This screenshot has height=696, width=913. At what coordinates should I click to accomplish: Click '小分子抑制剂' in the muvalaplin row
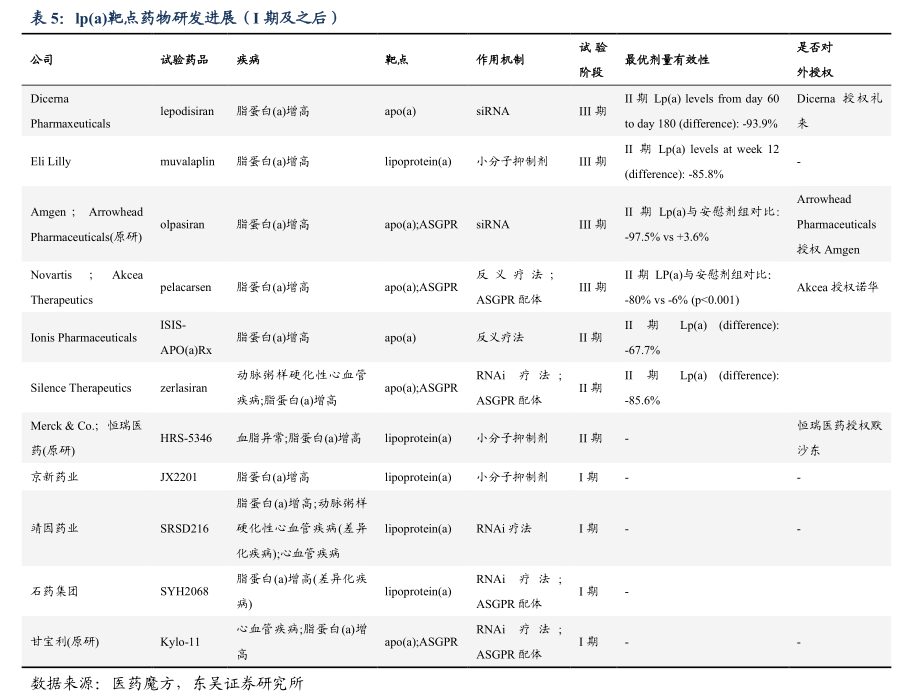click(512, 161)
